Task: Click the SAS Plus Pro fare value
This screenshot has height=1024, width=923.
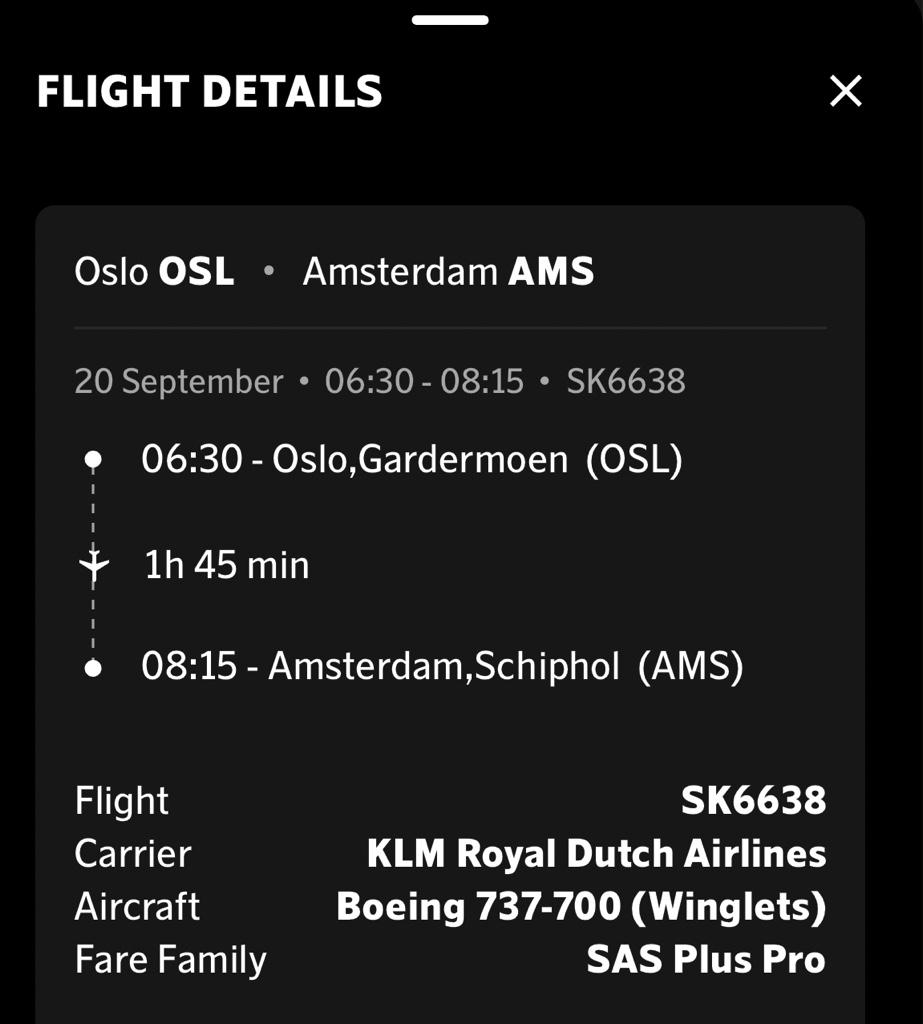Action: click(706, 959)
